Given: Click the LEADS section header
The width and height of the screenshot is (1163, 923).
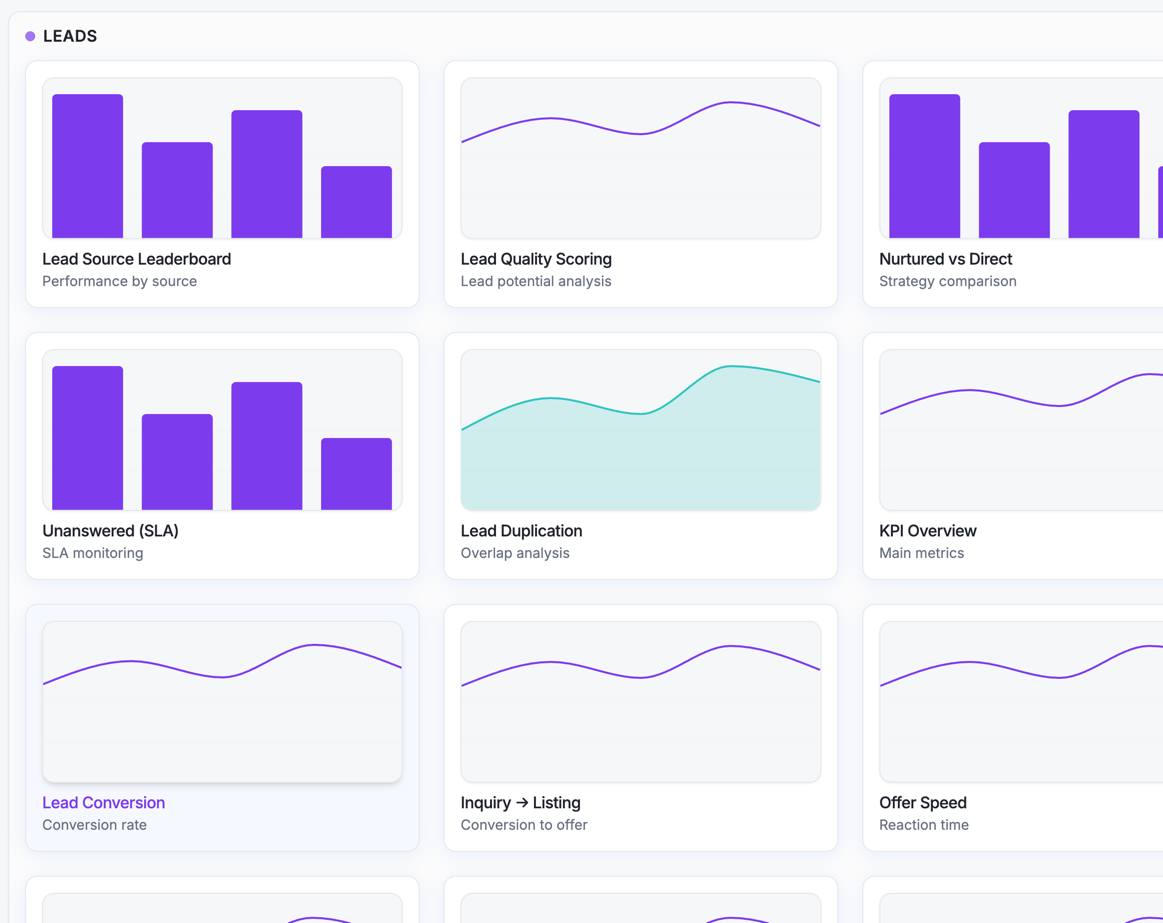Looking at the screenshot, I should coord(69,35).
